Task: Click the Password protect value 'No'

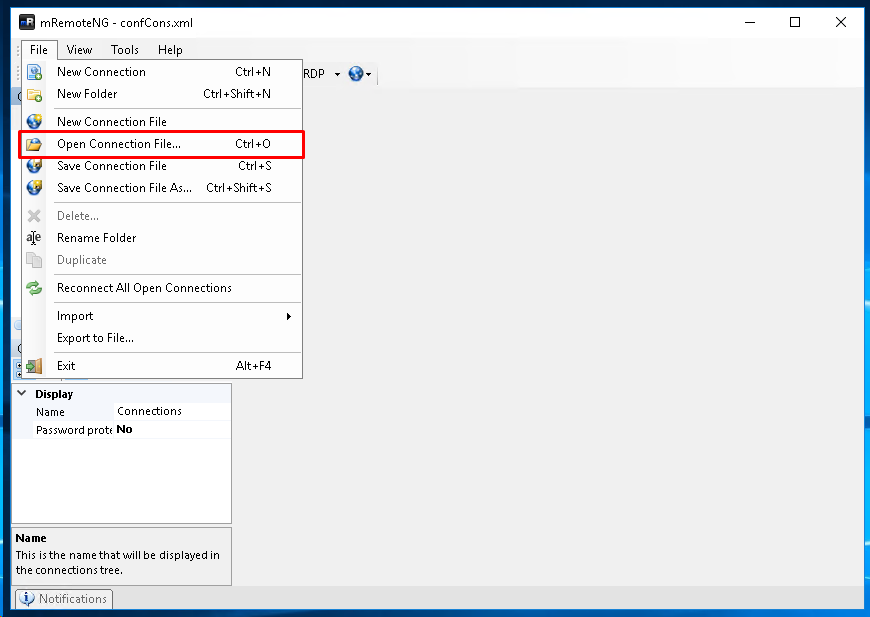Action: tap(172, 429)
